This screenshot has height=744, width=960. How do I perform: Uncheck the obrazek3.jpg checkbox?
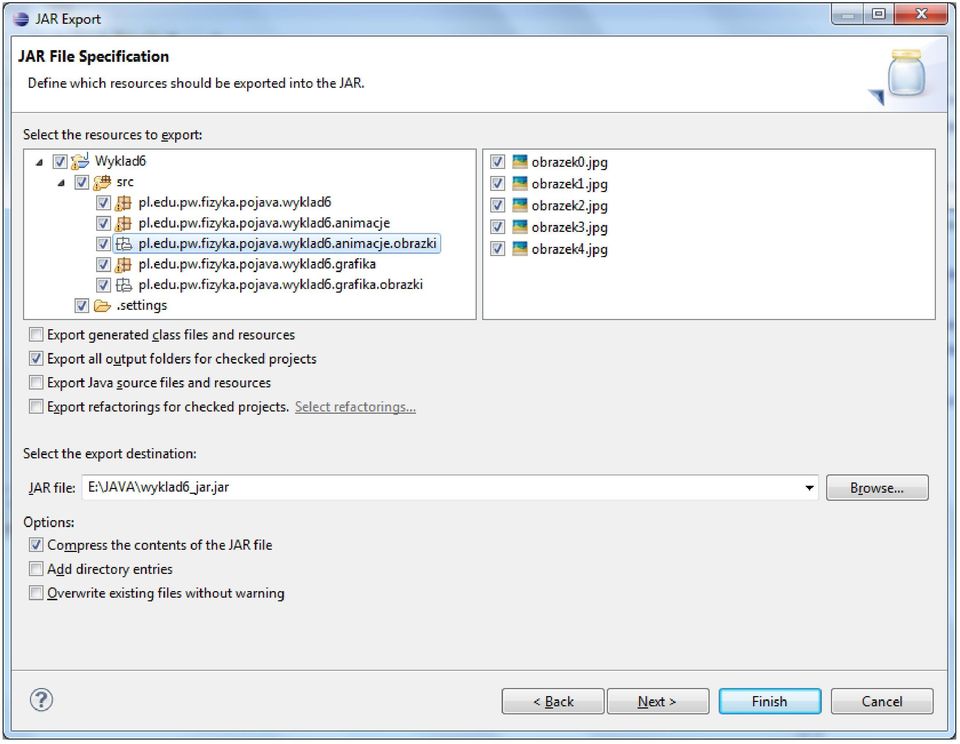(497, 227)
